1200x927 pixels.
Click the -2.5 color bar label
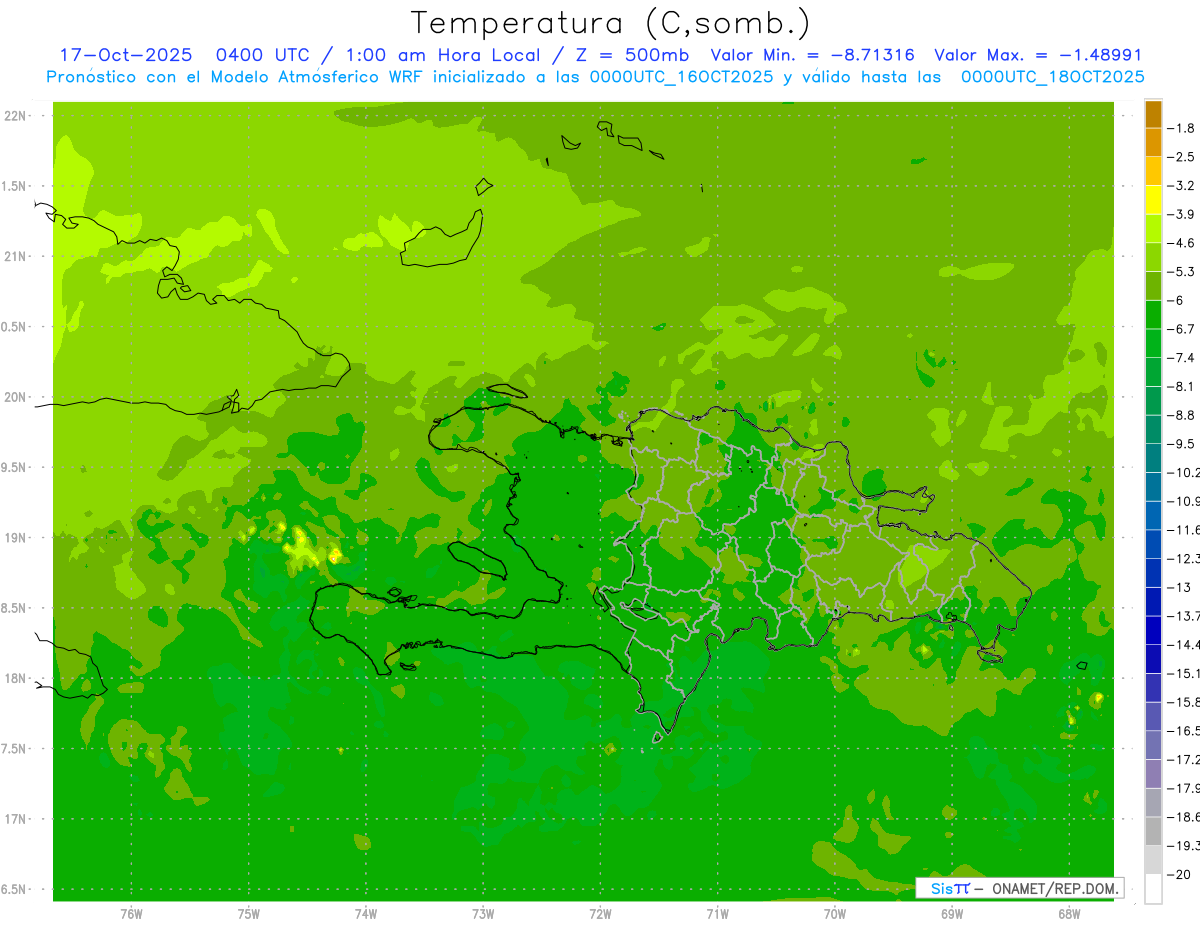(1181, 157)
